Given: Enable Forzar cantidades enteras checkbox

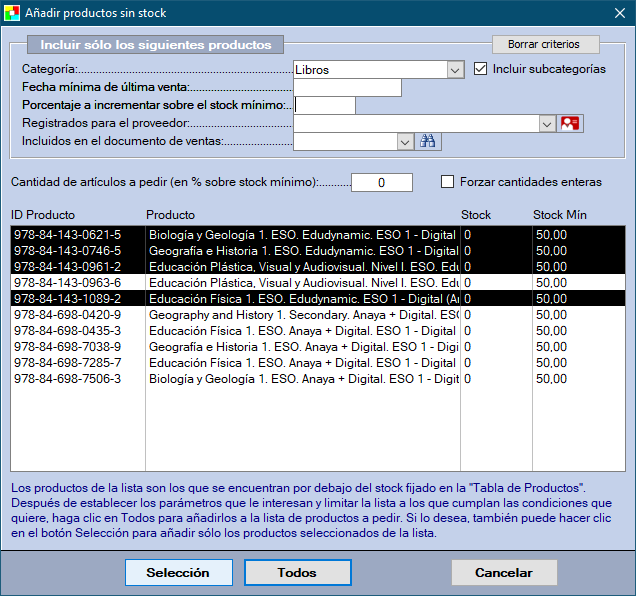Looking at the screenshot, I should pyautogui.click(x=448, y=182).
